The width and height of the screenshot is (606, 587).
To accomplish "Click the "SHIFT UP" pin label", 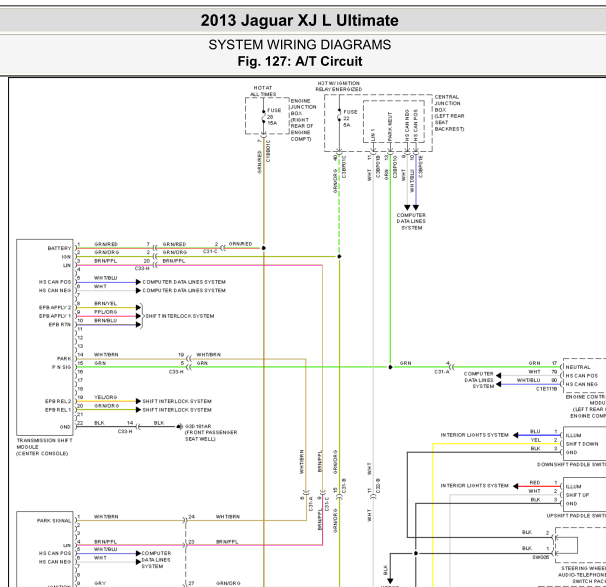I will tap(577, 495).
